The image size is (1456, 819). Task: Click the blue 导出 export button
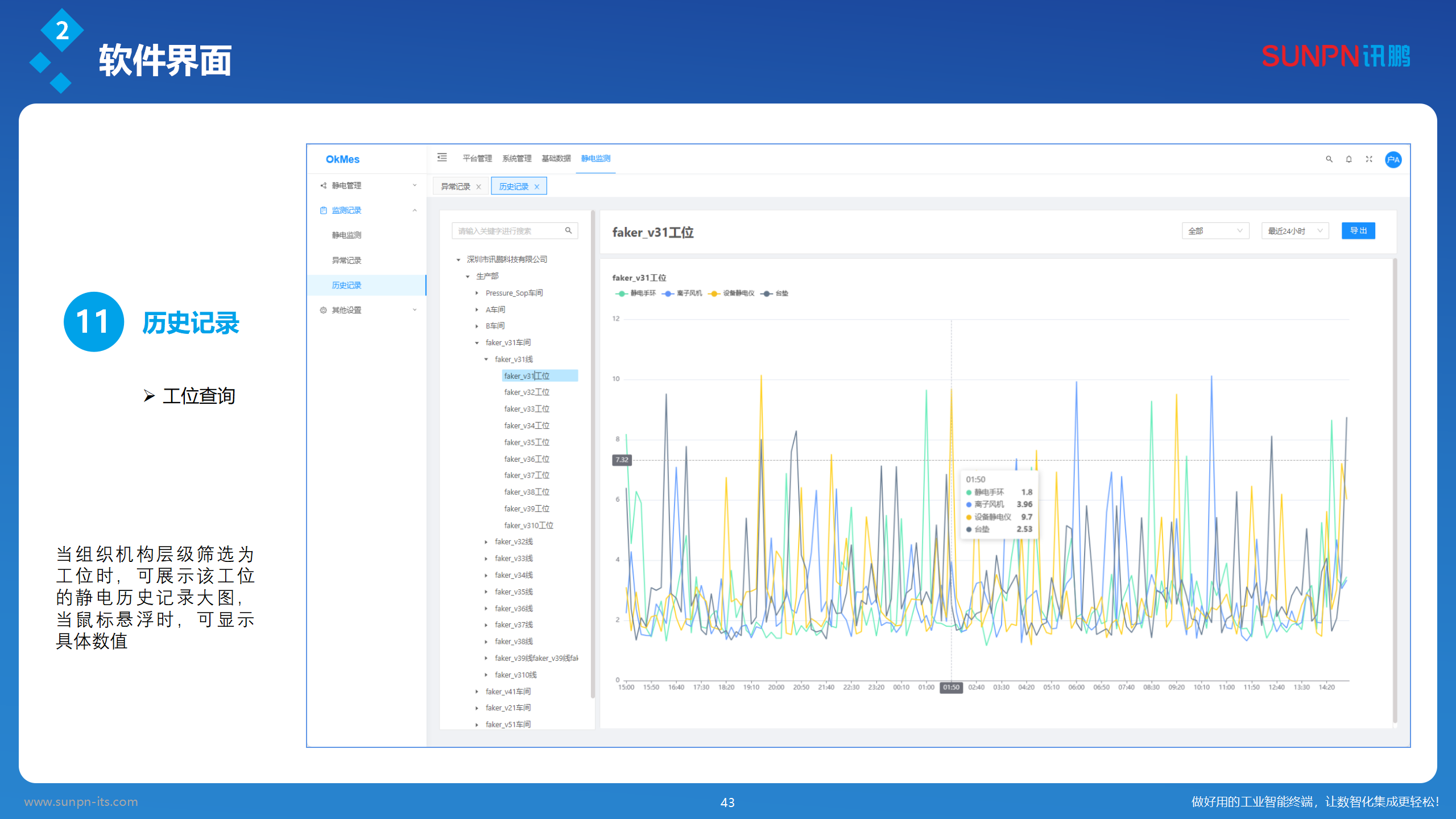click(1358, 231)
